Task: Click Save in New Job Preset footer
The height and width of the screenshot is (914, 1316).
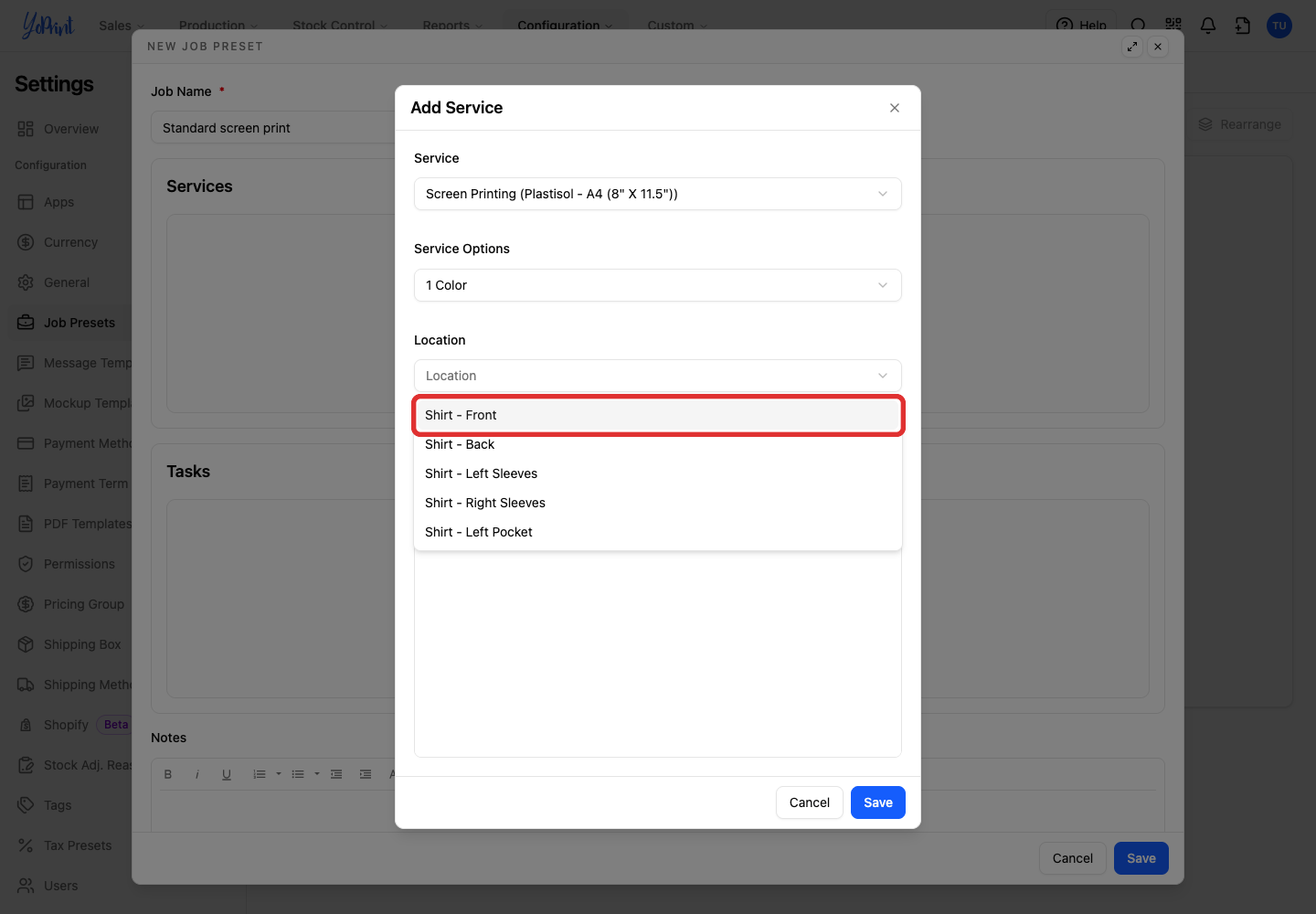Action: point(1141,858)
